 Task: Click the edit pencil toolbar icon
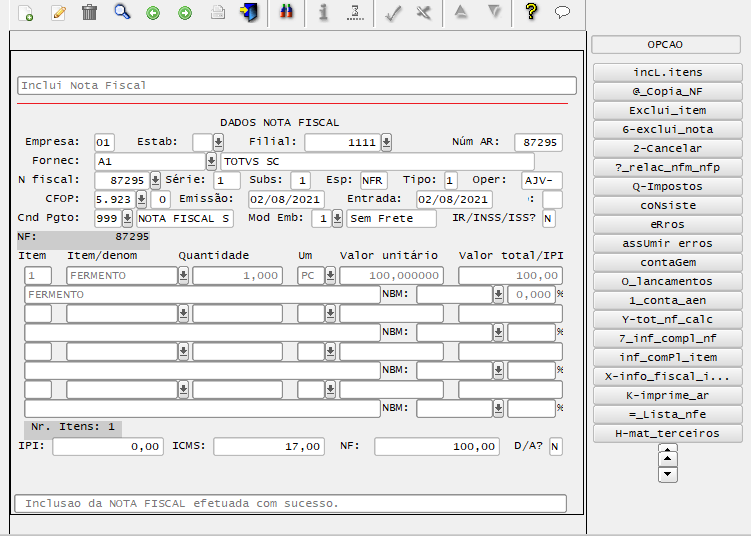[58, 12]
